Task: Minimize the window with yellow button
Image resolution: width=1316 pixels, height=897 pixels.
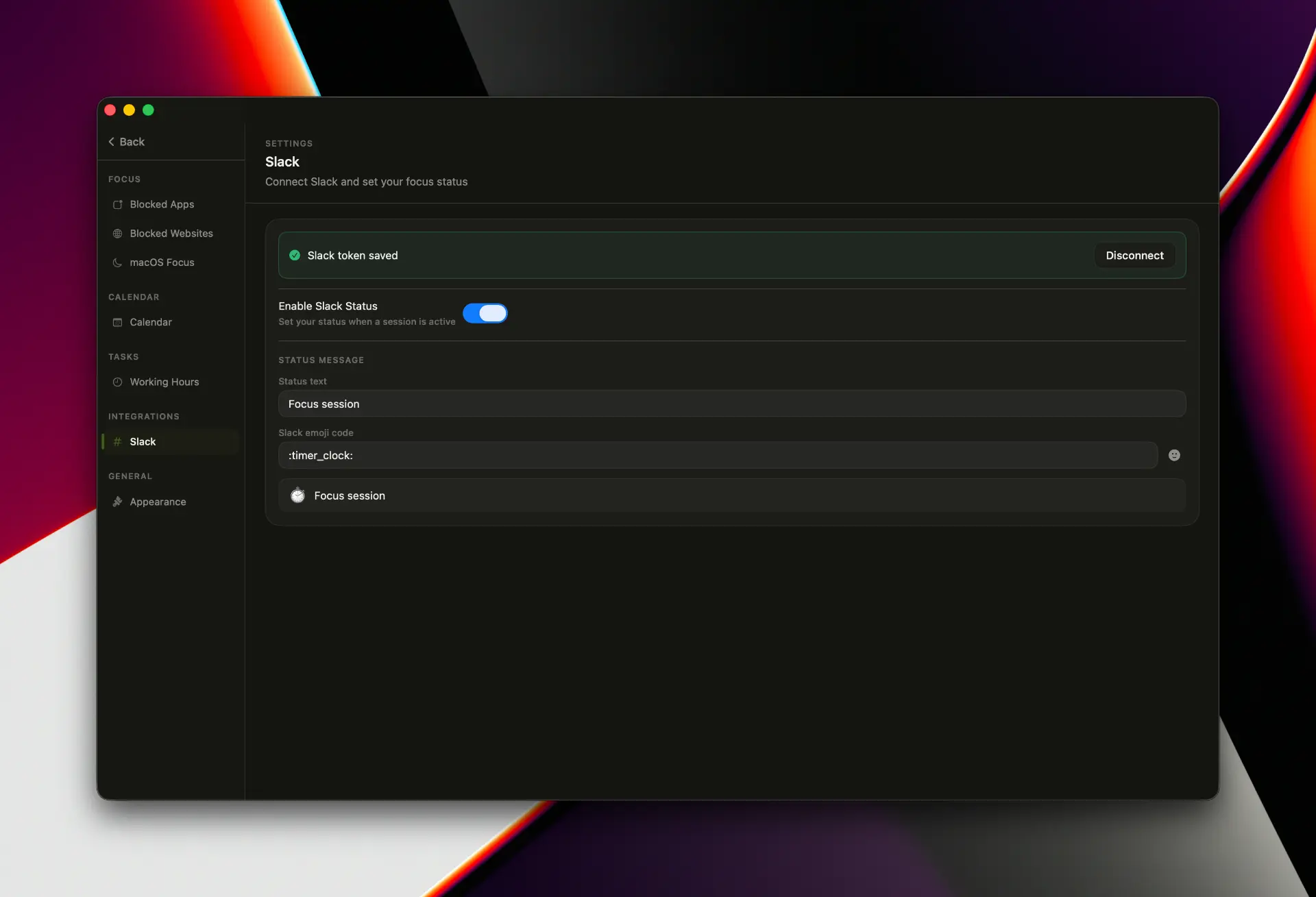Action: point(129,110)
